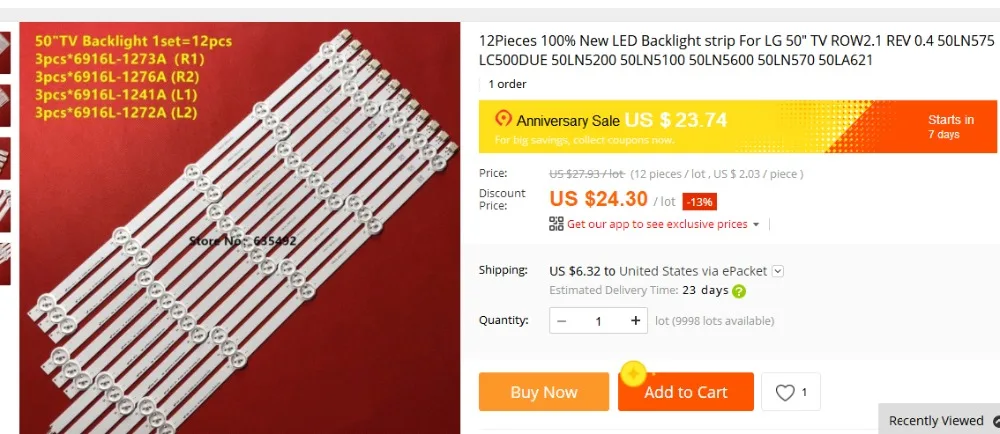This screenshot has height=434, width=1000.
Task: Click the quantity input field
Action: [x=598, y=321]
